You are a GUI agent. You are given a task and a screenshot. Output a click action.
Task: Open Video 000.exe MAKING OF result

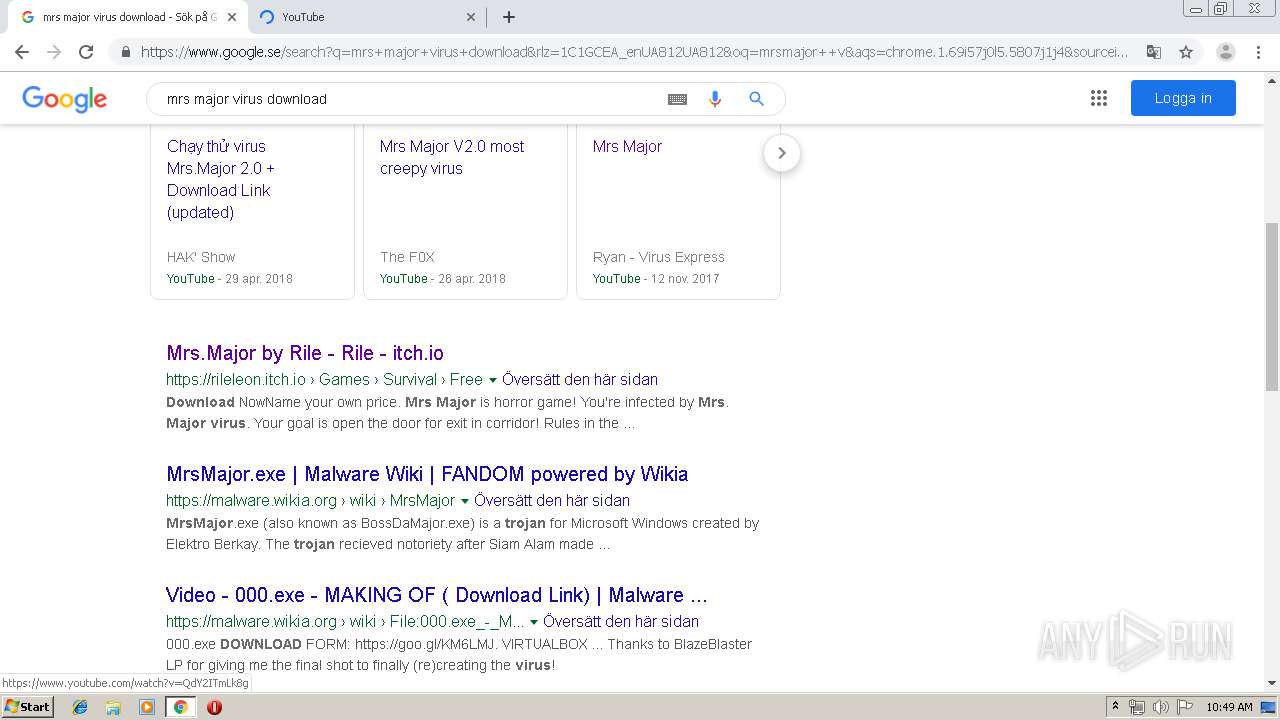(x=437, y=595)
